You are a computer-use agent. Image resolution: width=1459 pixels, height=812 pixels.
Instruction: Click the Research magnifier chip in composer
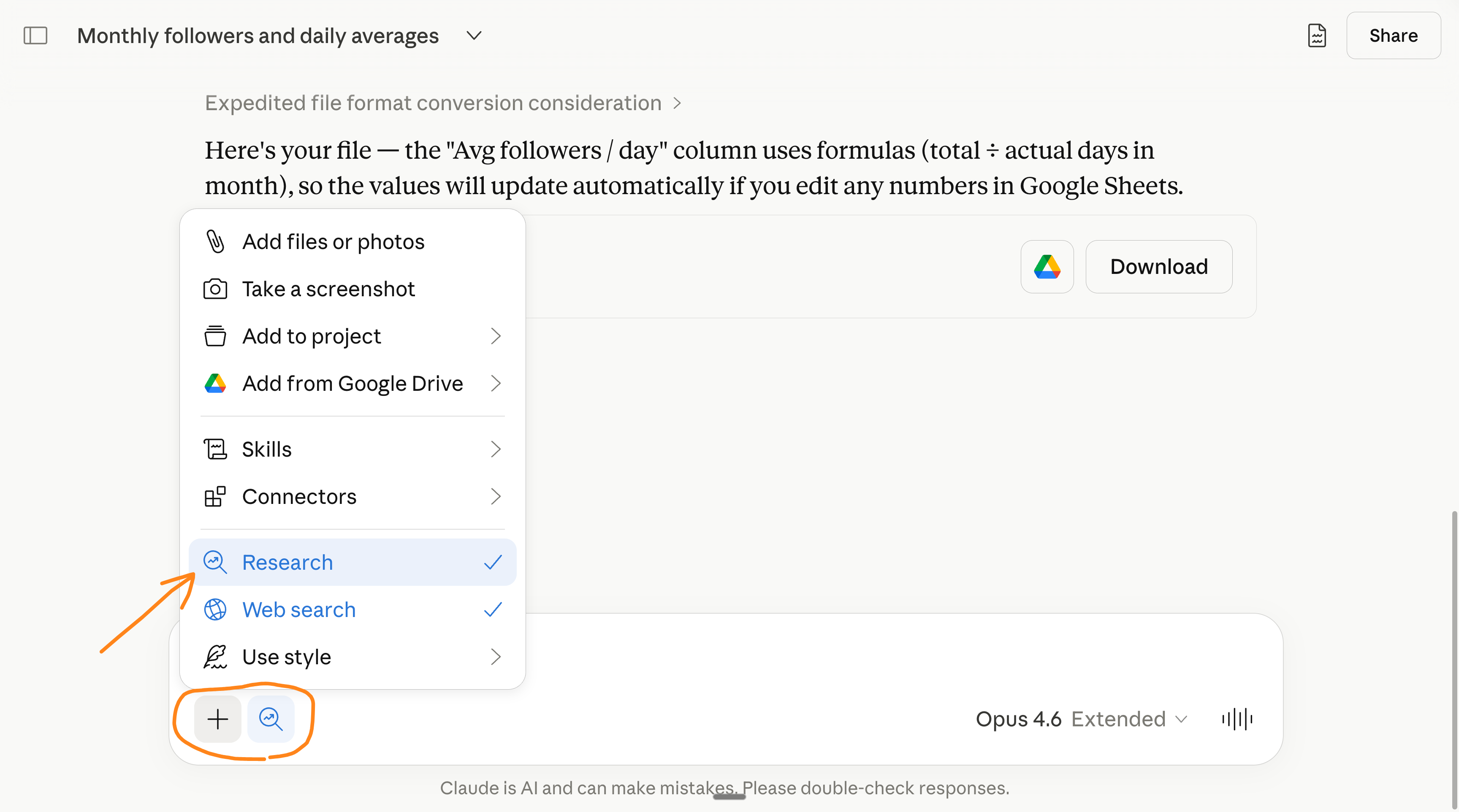(271, 719)
